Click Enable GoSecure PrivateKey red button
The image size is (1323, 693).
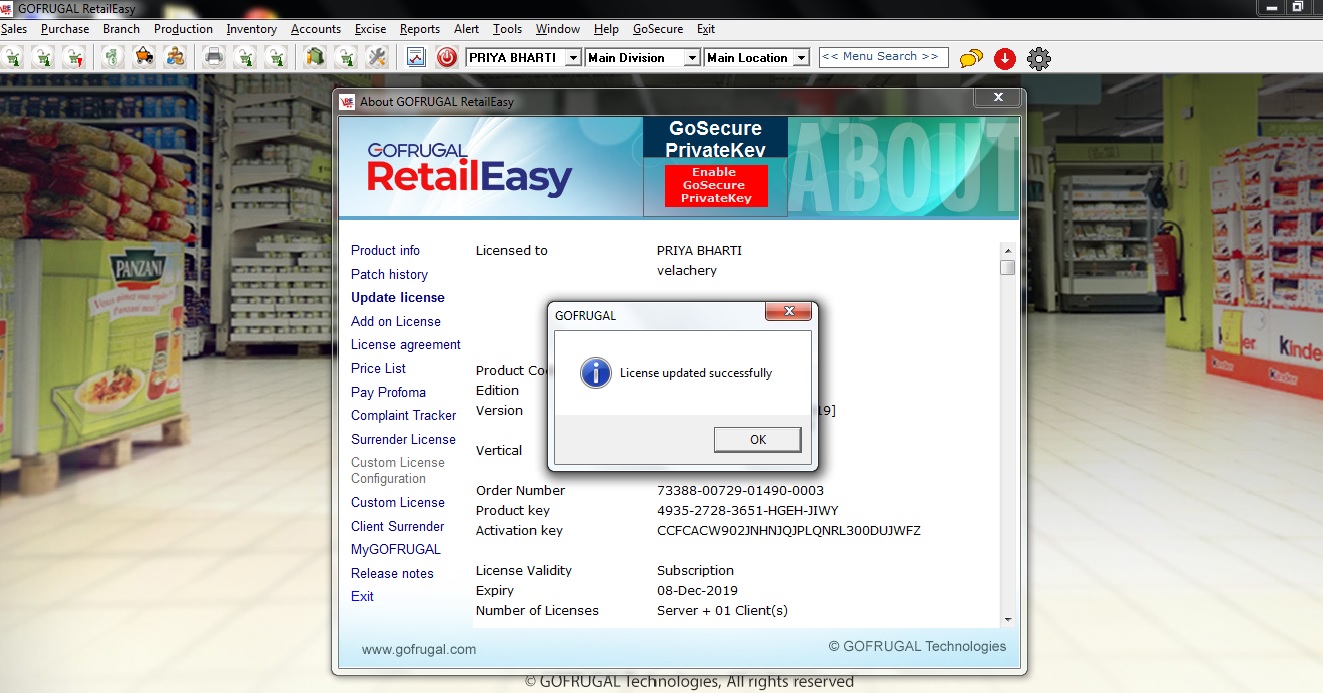point(716,185)
